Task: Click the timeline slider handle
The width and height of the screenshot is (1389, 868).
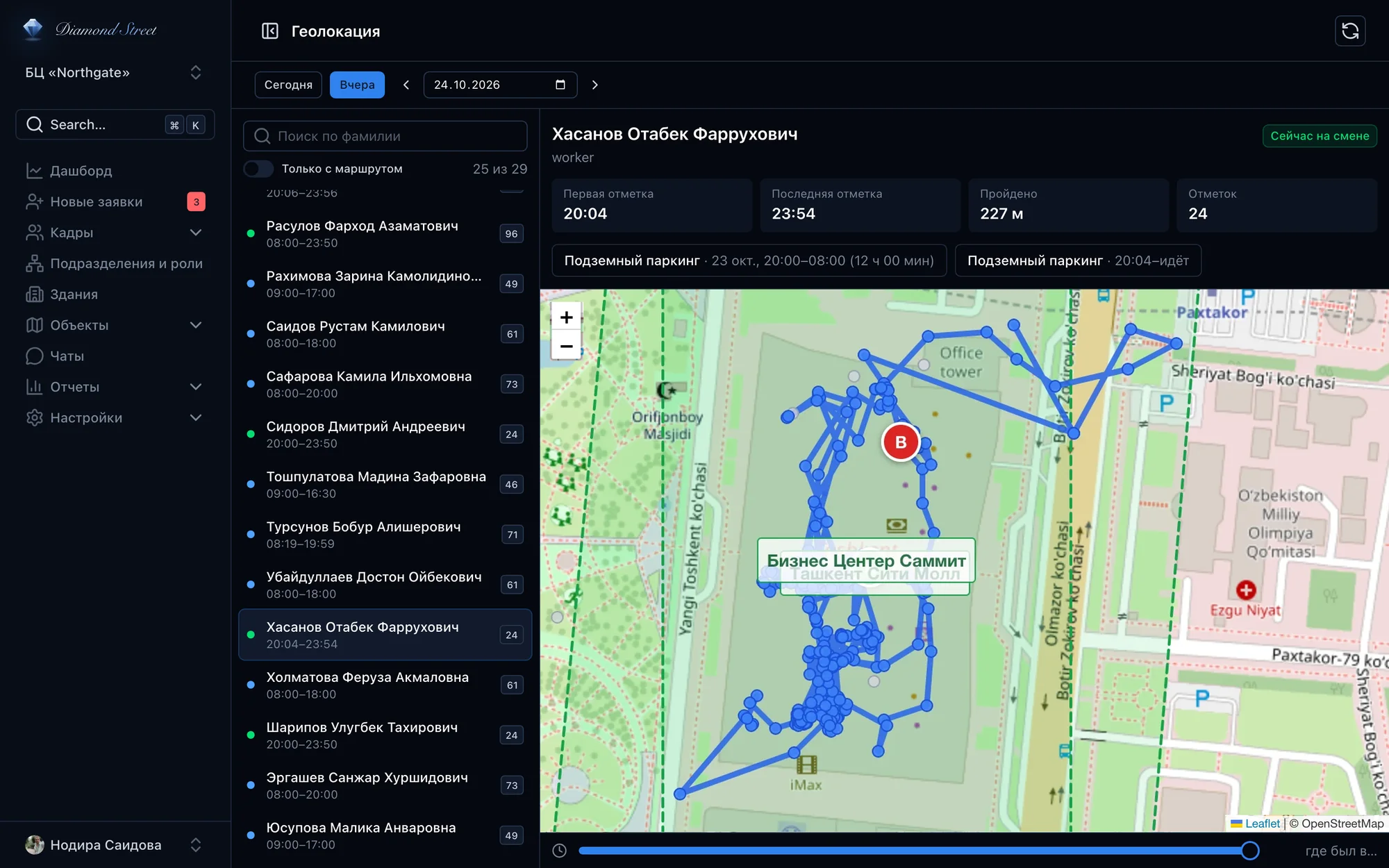Action: 1250,851
